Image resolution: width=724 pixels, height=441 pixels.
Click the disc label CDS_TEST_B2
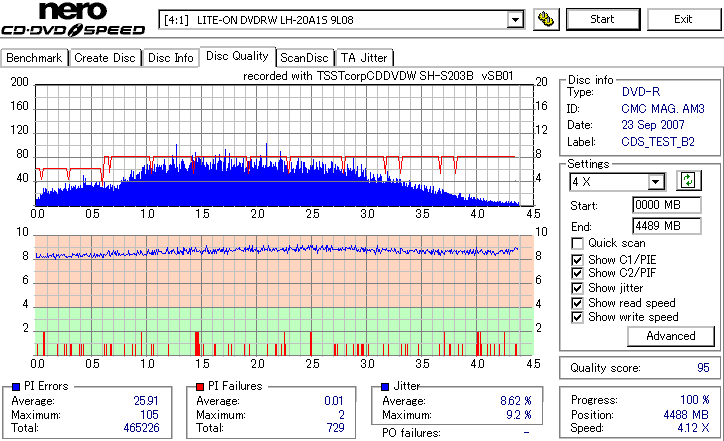click(658, 142)
